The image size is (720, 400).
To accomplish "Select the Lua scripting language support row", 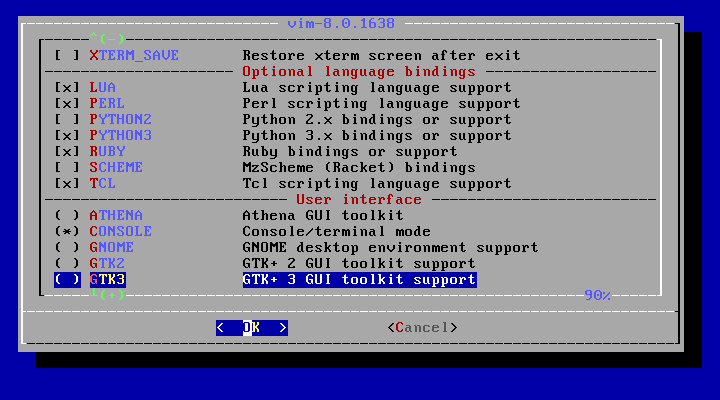I will click(x=350, y=88).
